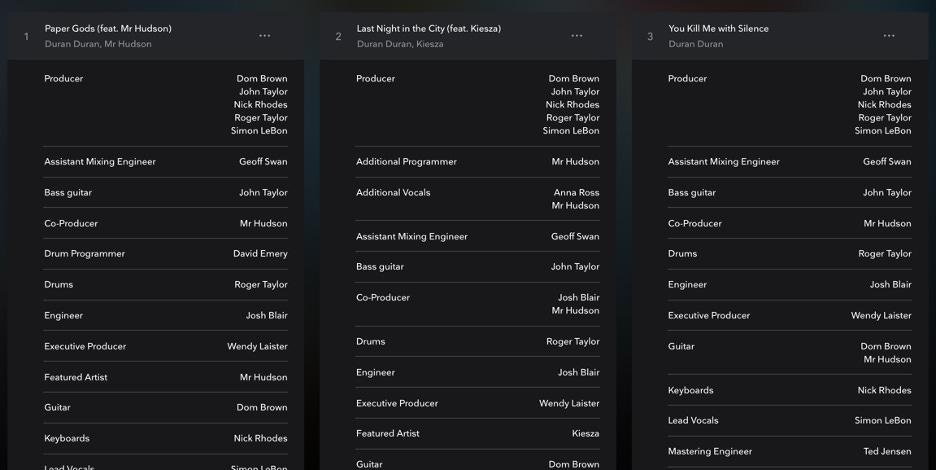936x470 pixels.
Task: Click Dom Brown under Producer in track 3
Action: pyautogui.click(x=885, y=78)
